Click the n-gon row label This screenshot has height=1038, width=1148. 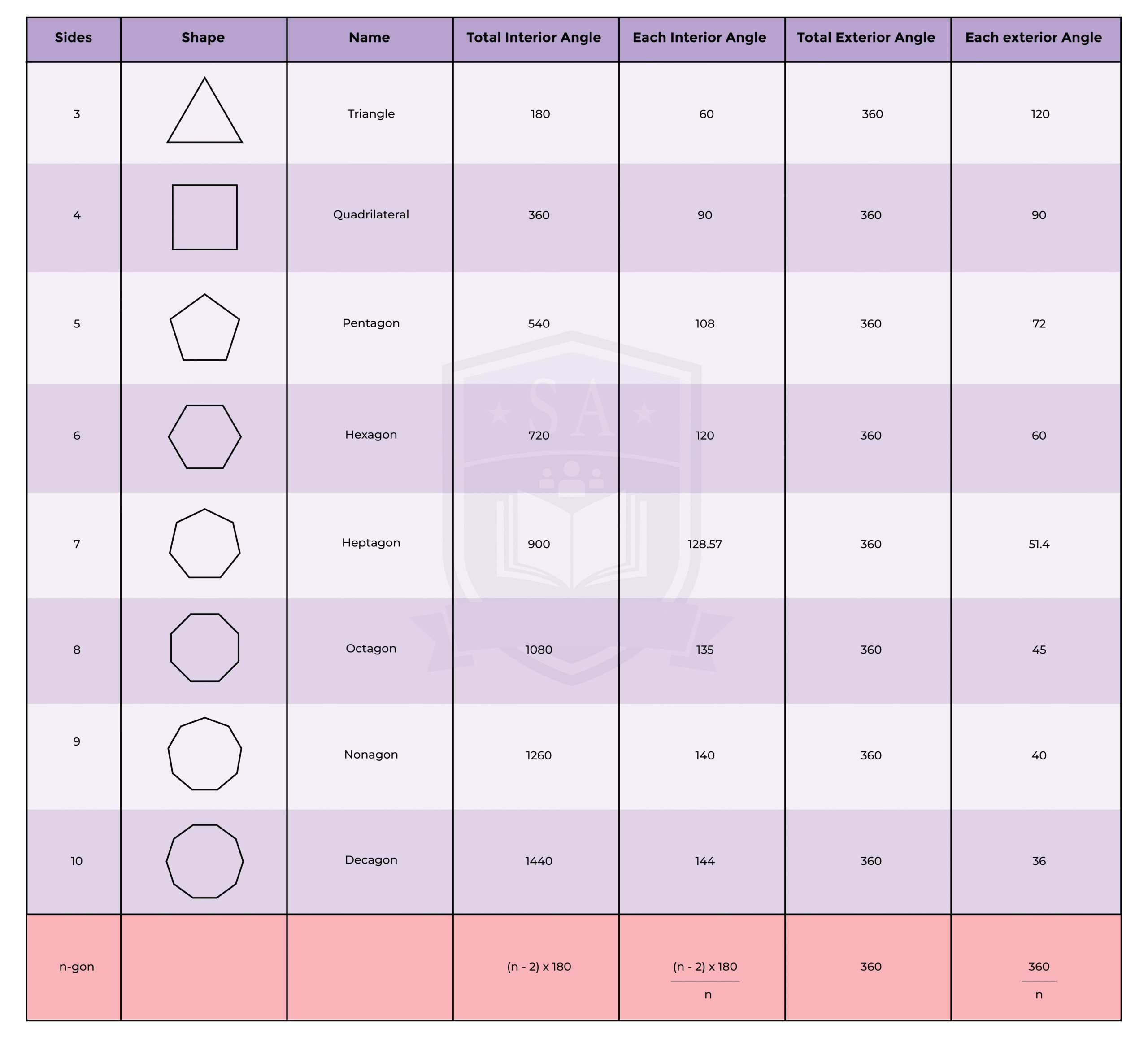pyautogui.click(x=77, y=967)
